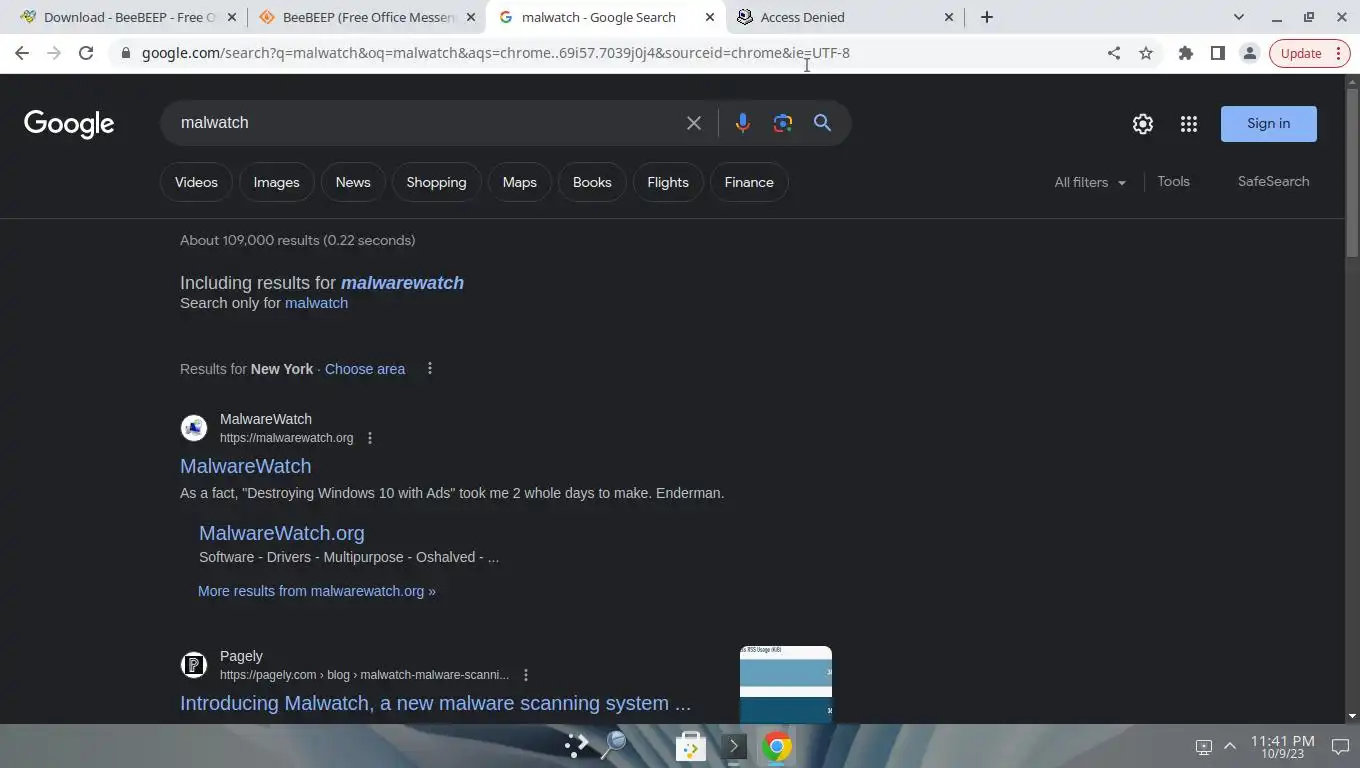The image size is (1360, 768).
Task: Open the SafeSearch settings
Action: 1273,181
